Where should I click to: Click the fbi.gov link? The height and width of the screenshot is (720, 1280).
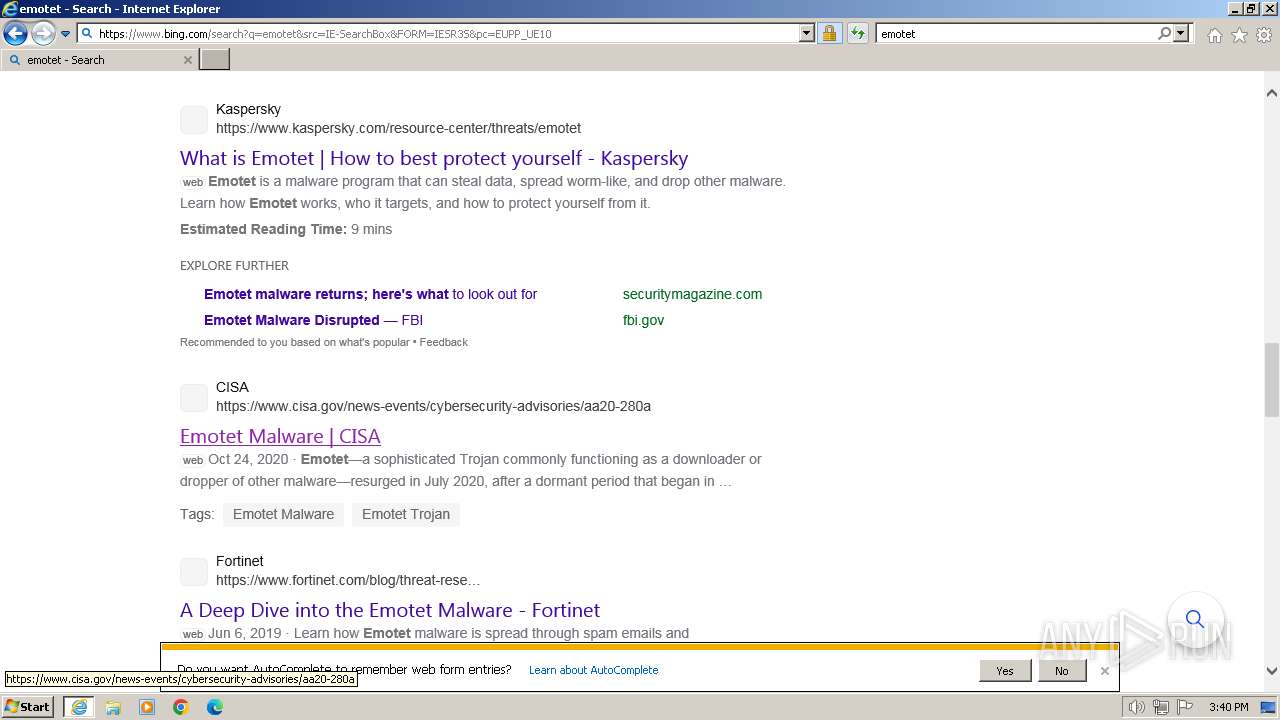(x=643, y=320)
